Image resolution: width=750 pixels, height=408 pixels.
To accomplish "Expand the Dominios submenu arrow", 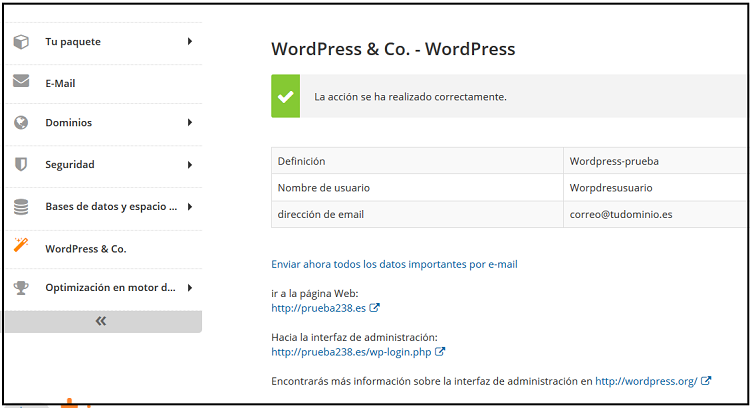I will tap(190, 122).
